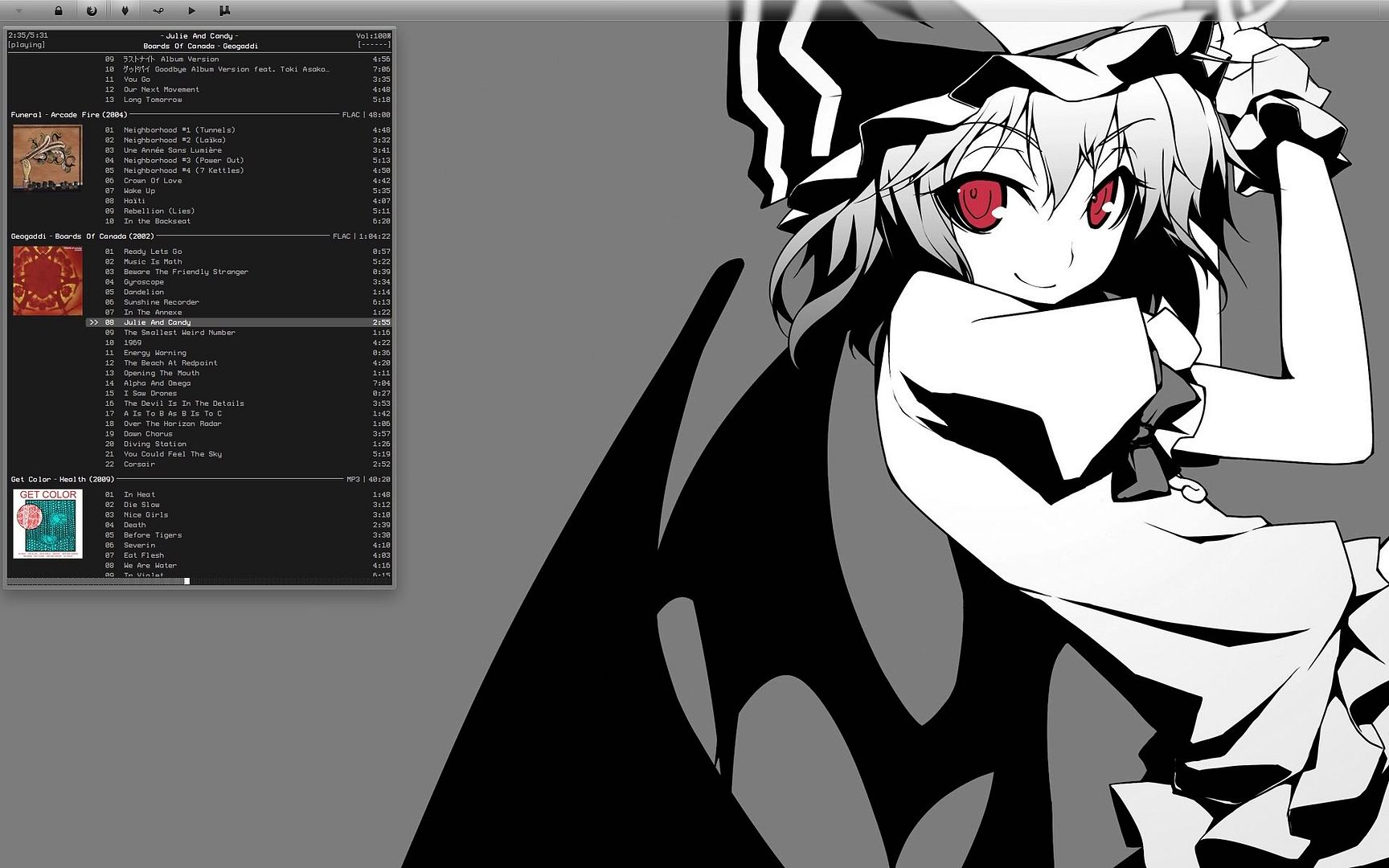Viewport: 1389px width, 868px height.
Task: Click the Vol:100% volume readout
Action: coord(374,35)
